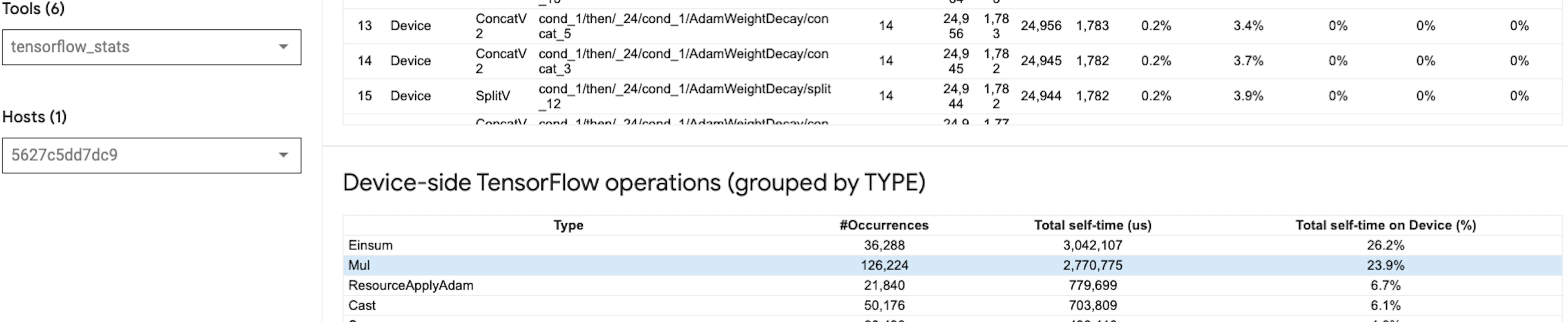Select the Cast row
Image resolution: width=1568 pixels, height=322 pixels.
[953, 306]
